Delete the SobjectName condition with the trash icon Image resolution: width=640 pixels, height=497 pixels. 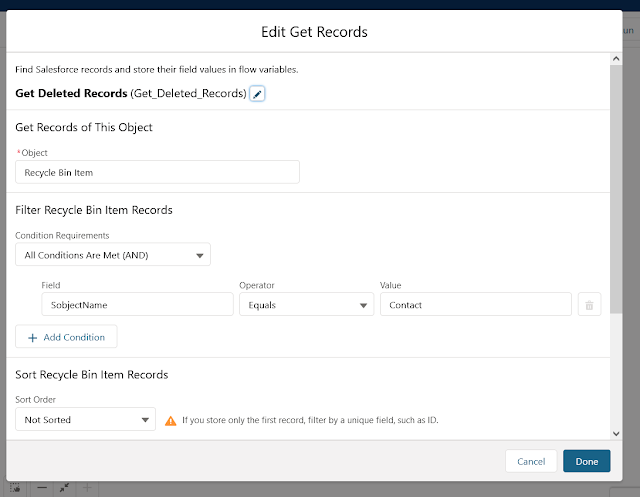click(589, 304)
